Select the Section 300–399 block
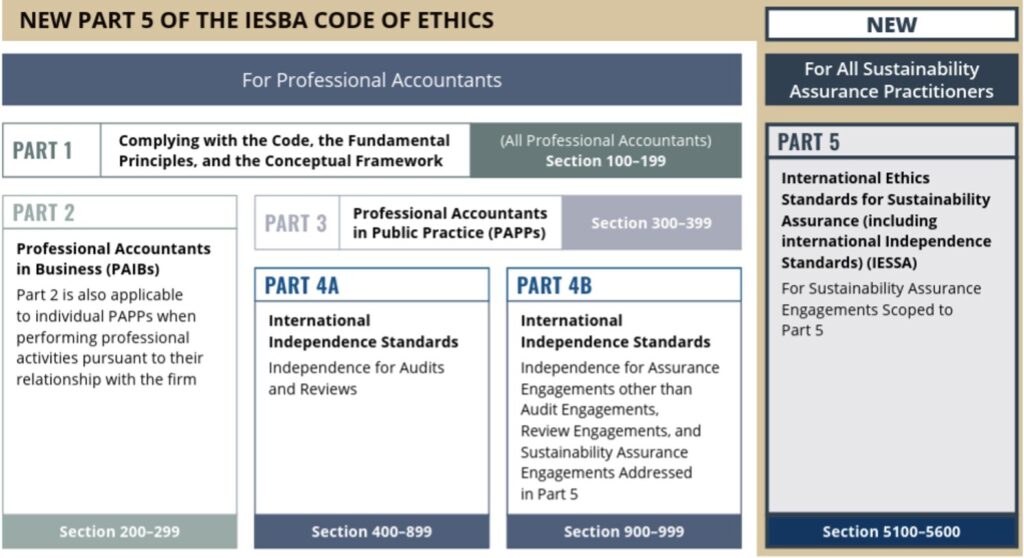 pyautogui.click(x=651, y=223)
